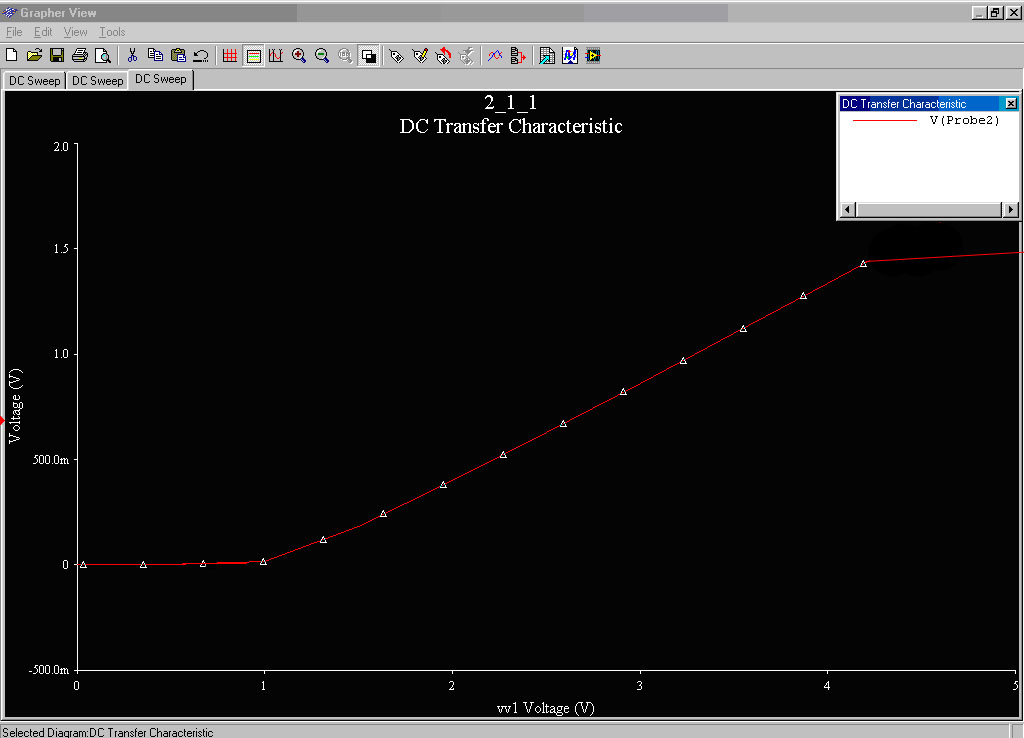Click the Grapher View title bar icon
The image size is (1024, 738).
pyautogui.click(x=10, y=12)
